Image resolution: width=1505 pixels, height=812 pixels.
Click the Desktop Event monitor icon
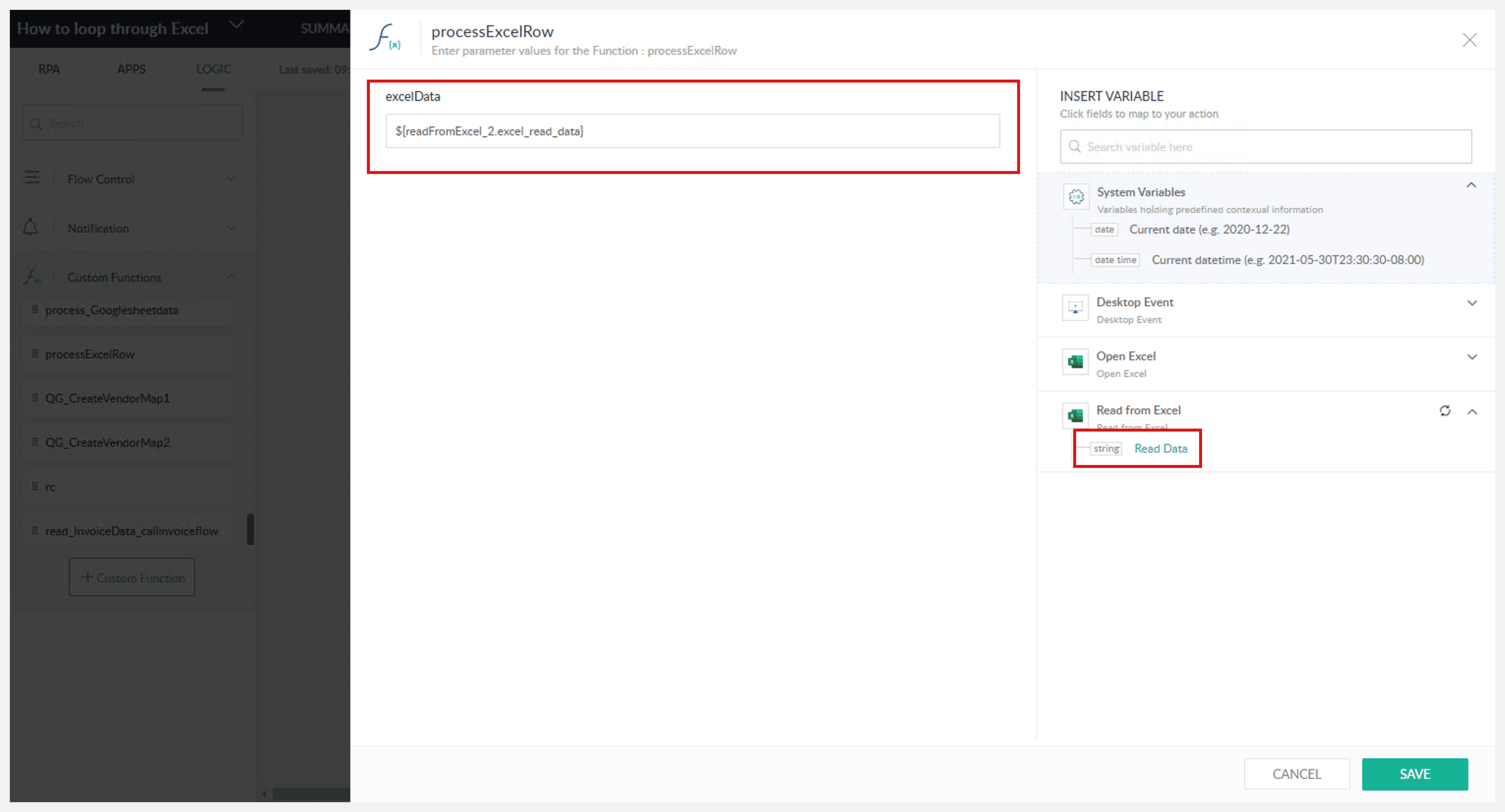[x=1075, y=308]
